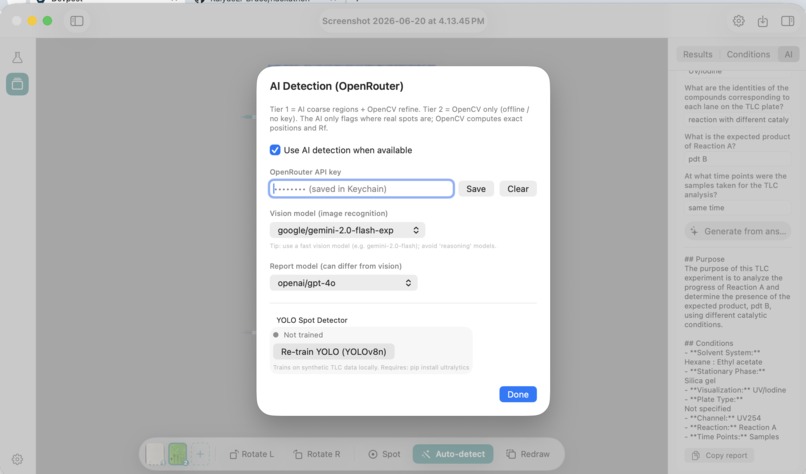This screenshot has height=474, width=806.
Task: Click the window title 'Screenshot 2026-06-20 at 4.13.45 PM'
Action: pos(403,21)
